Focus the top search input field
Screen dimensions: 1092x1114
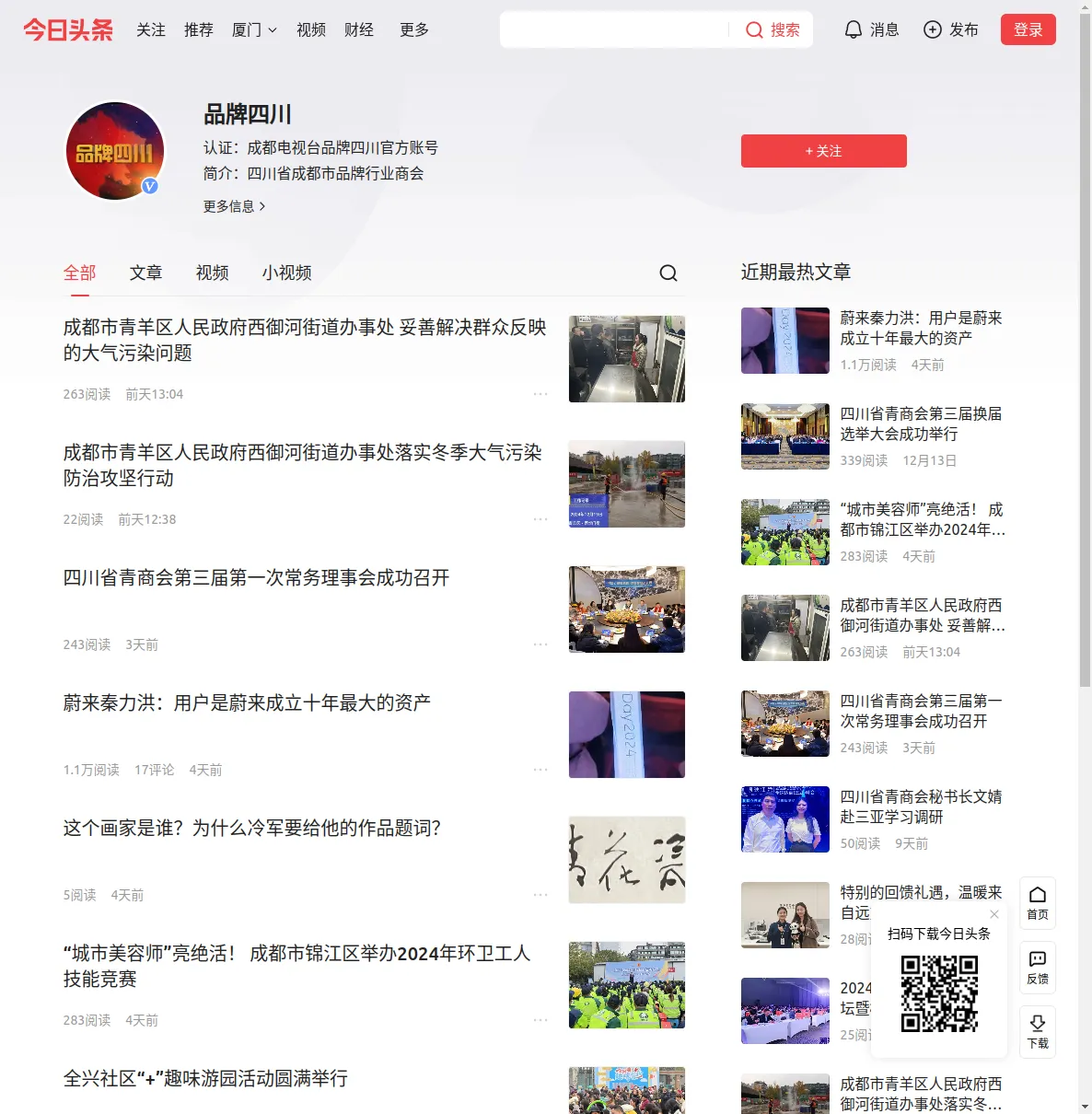[x=615, y=29]
